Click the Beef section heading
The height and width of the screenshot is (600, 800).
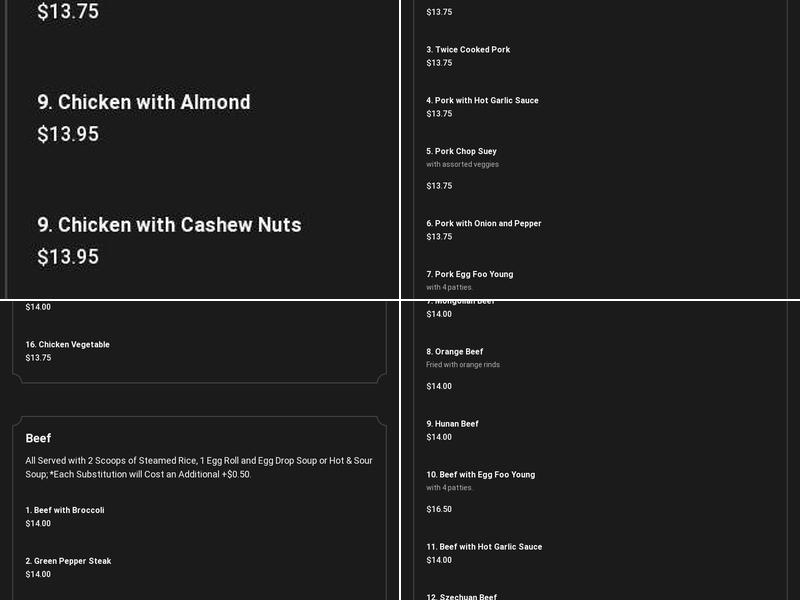coord(38,438)
